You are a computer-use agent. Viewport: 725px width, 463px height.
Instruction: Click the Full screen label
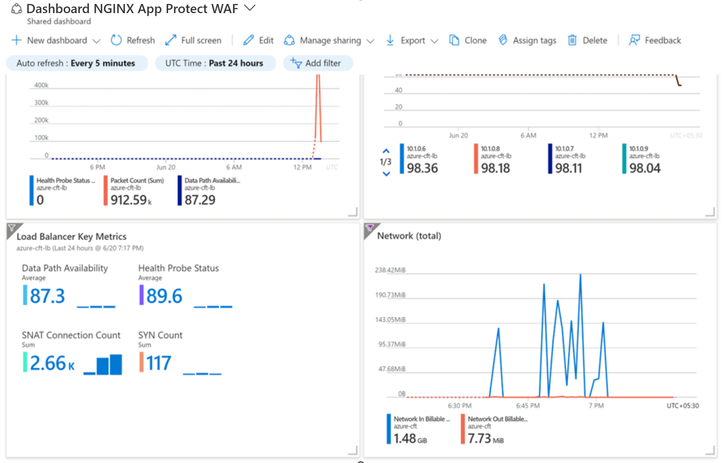point(201,40)
